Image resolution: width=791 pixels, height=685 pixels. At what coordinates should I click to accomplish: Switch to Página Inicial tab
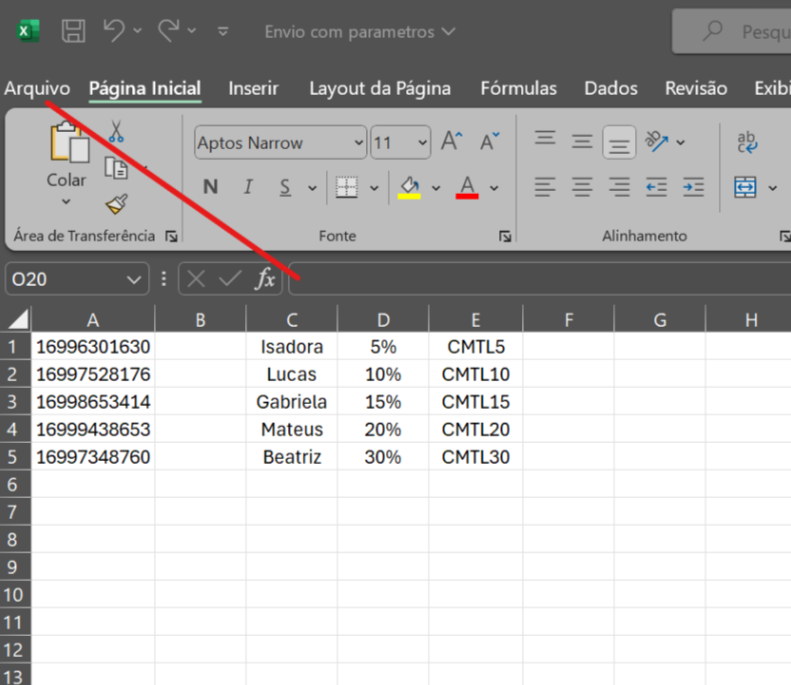click(x=145, y=89)
